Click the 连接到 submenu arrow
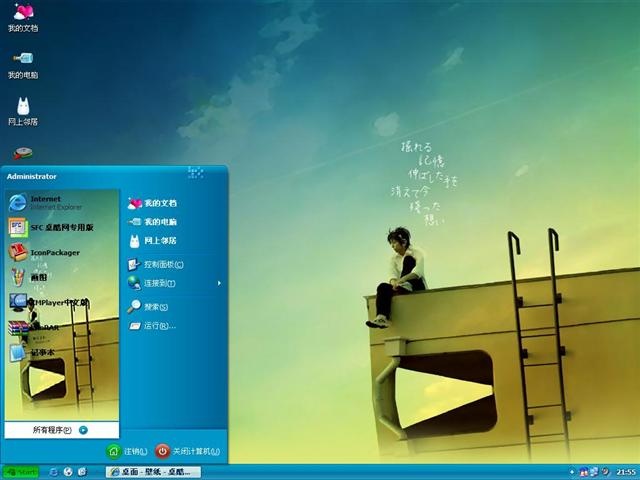 point(220,283)
